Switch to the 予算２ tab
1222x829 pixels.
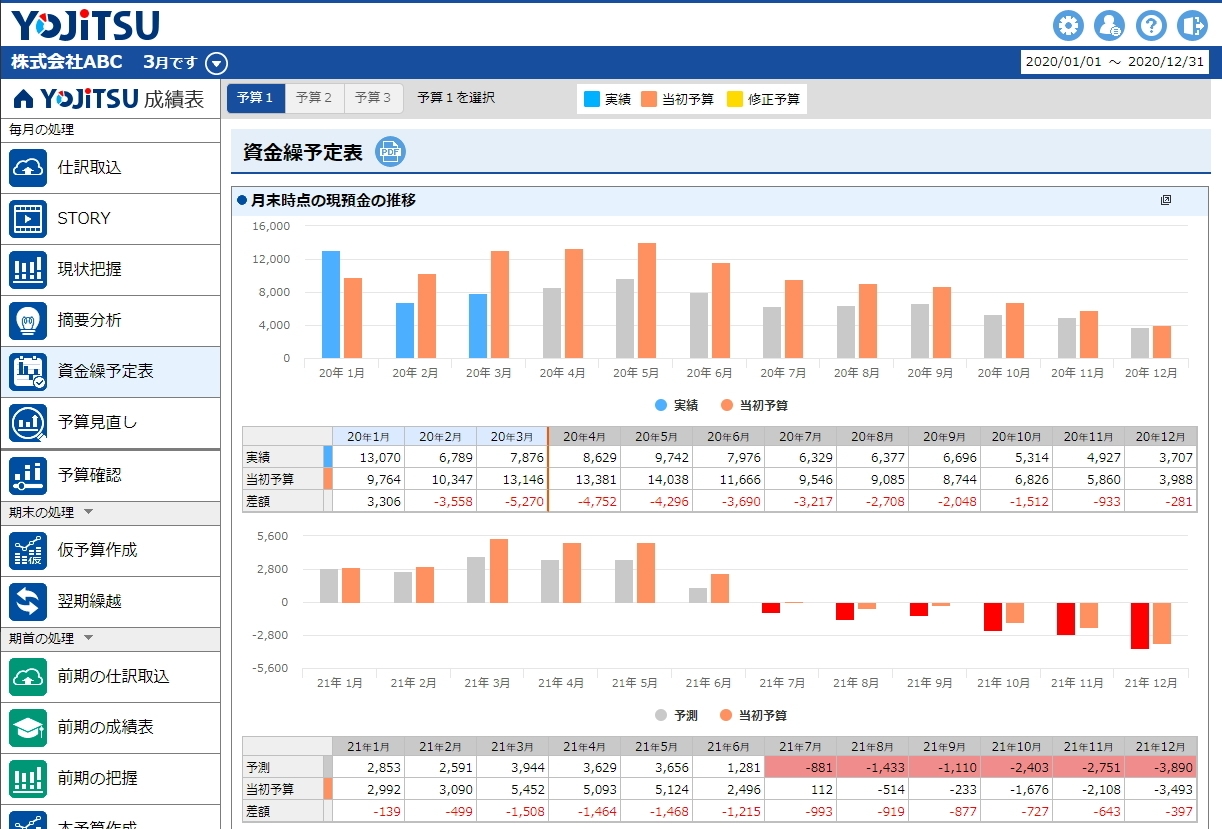[x=314, y=98]
